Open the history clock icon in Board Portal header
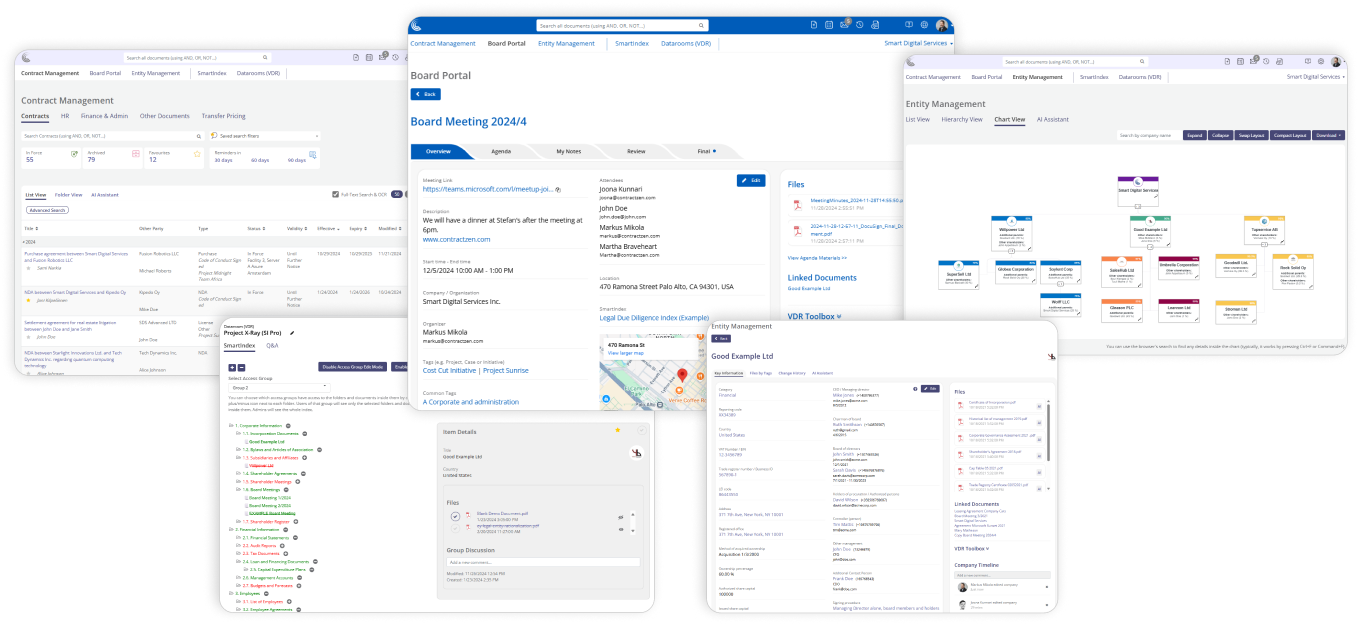Screen dimensions: 1359x625 860,25
